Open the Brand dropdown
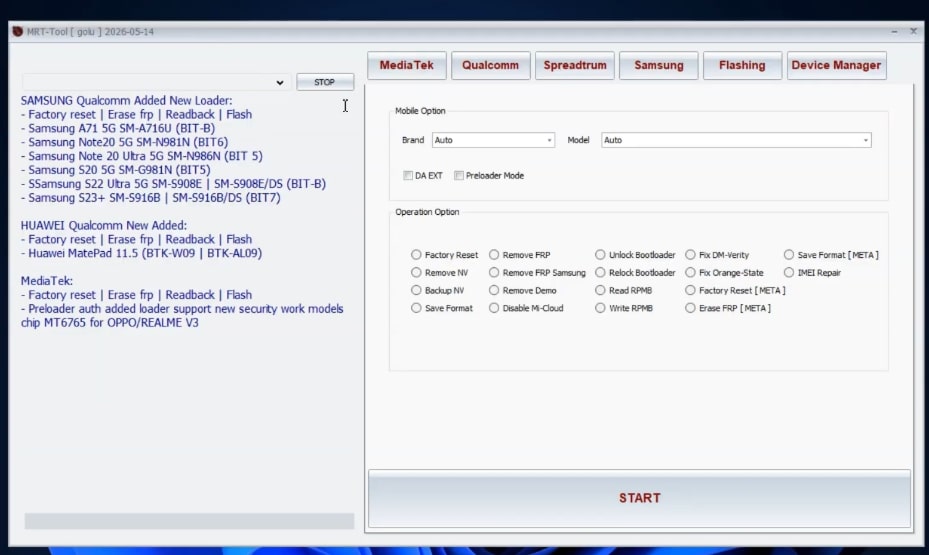Screen dimensions: 929x555 tap(493, 140)
